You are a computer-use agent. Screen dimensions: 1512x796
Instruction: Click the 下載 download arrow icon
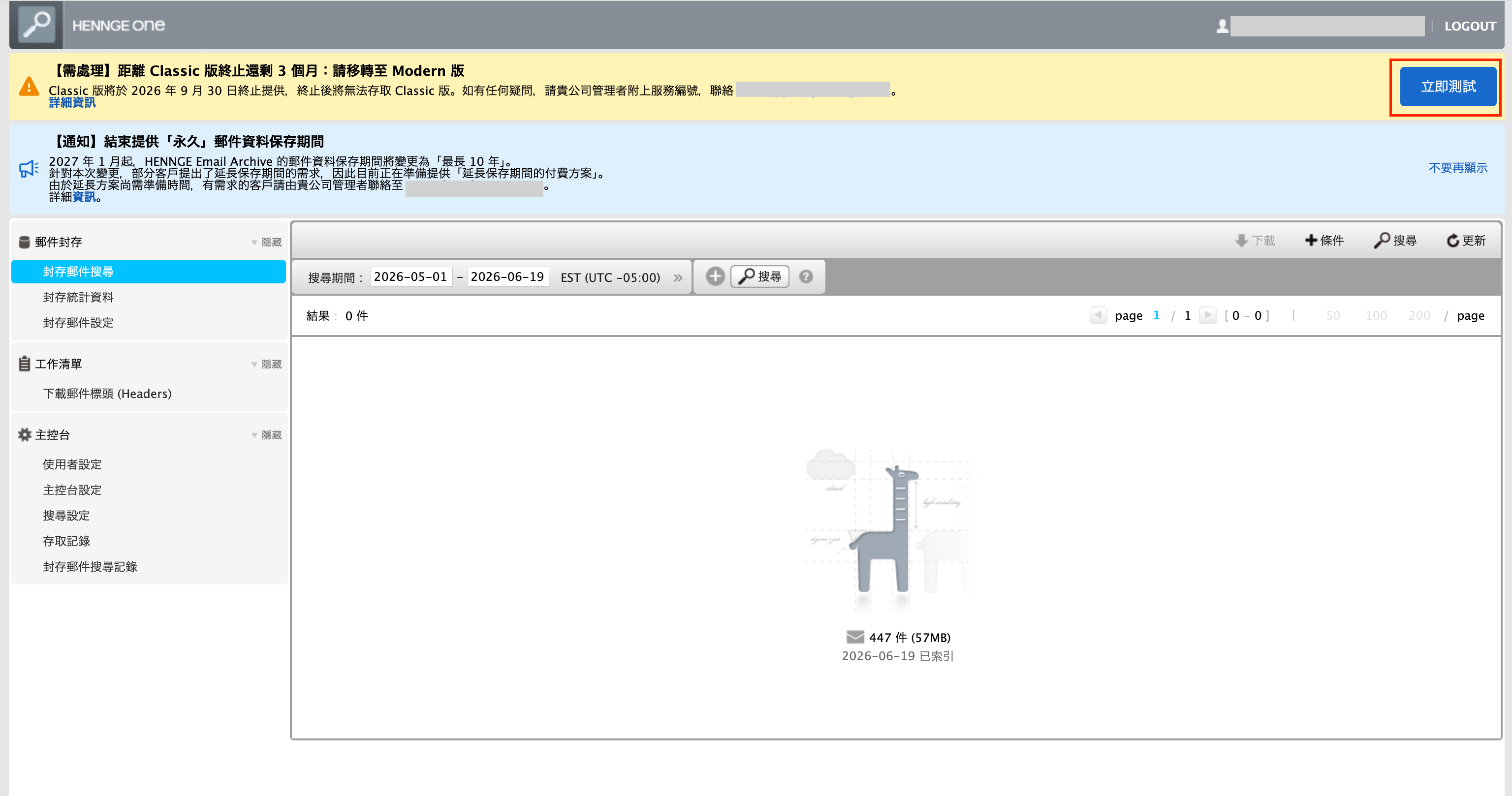[x=1241, y=241]
